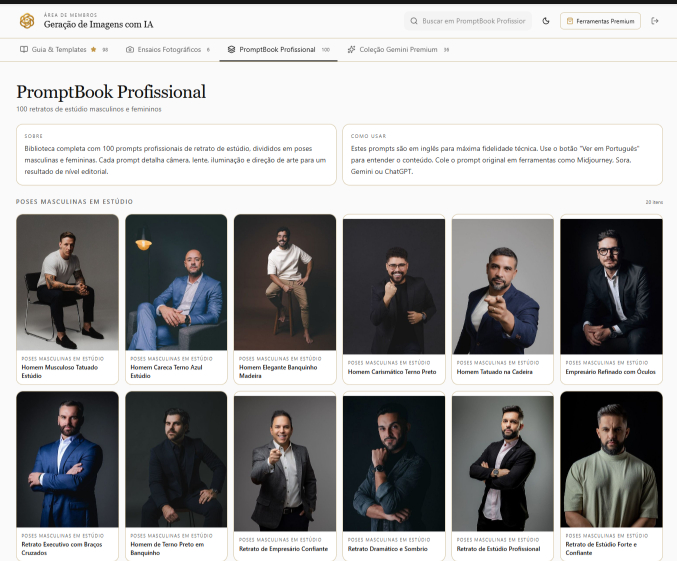Open Retrato Dramático e Sombrio image
This screenshot has width=677, height=561.
pyautogui.click(x=394, y=463)
